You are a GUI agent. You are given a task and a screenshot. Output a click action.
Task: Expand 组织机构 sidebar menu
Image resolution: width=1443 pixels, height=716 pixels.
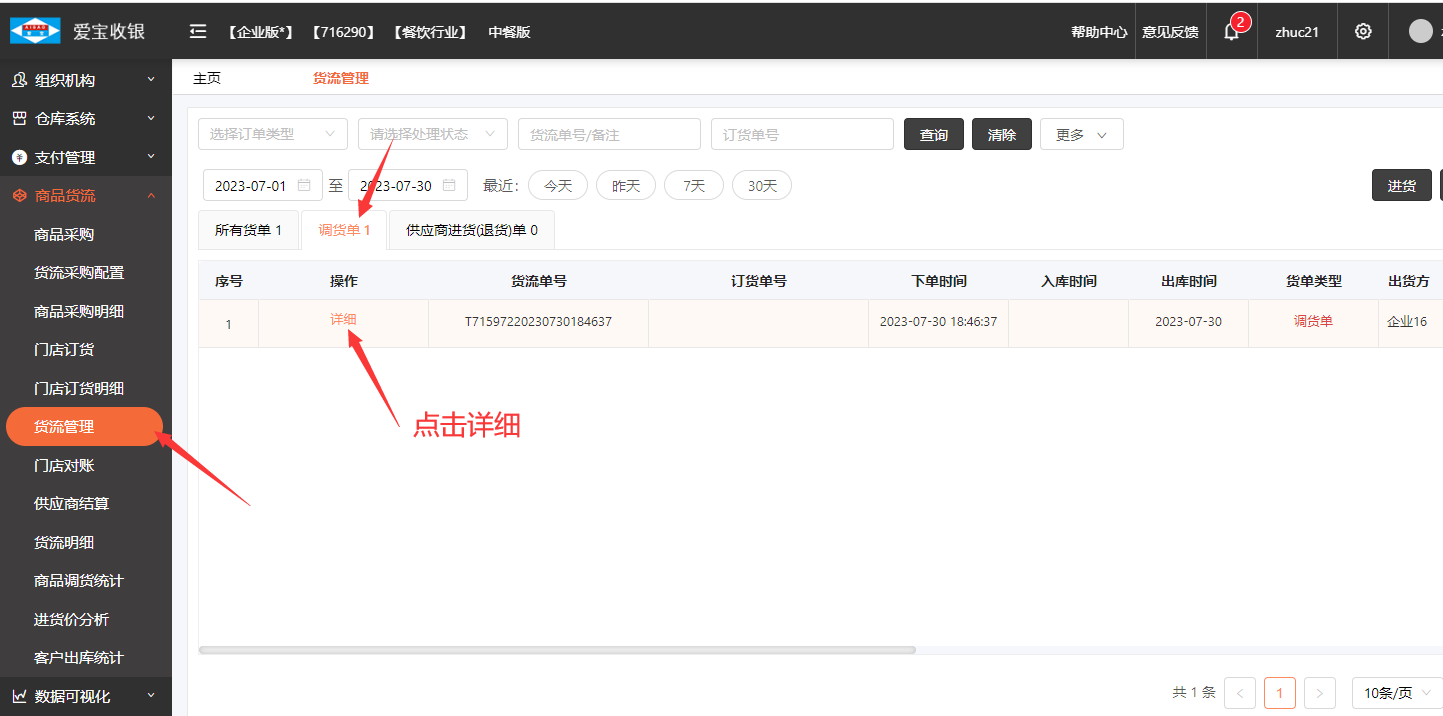coord(85,80)
